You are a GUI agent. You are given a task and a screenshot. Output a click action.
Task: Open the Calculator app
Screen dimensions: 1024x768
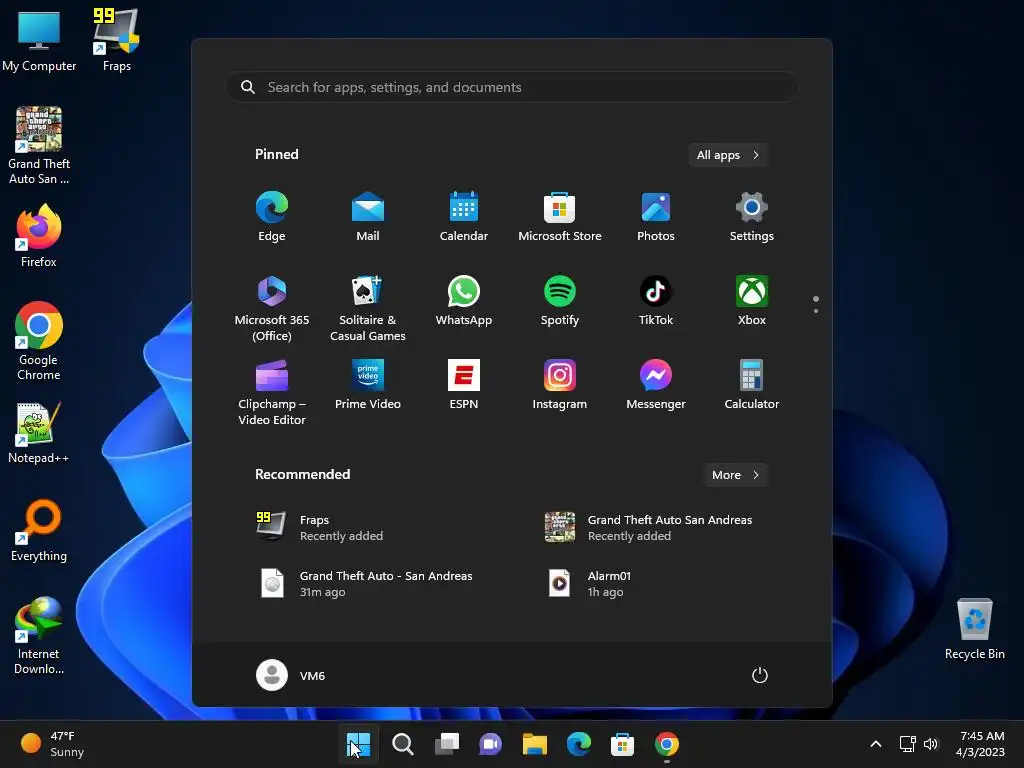(752, 385)
